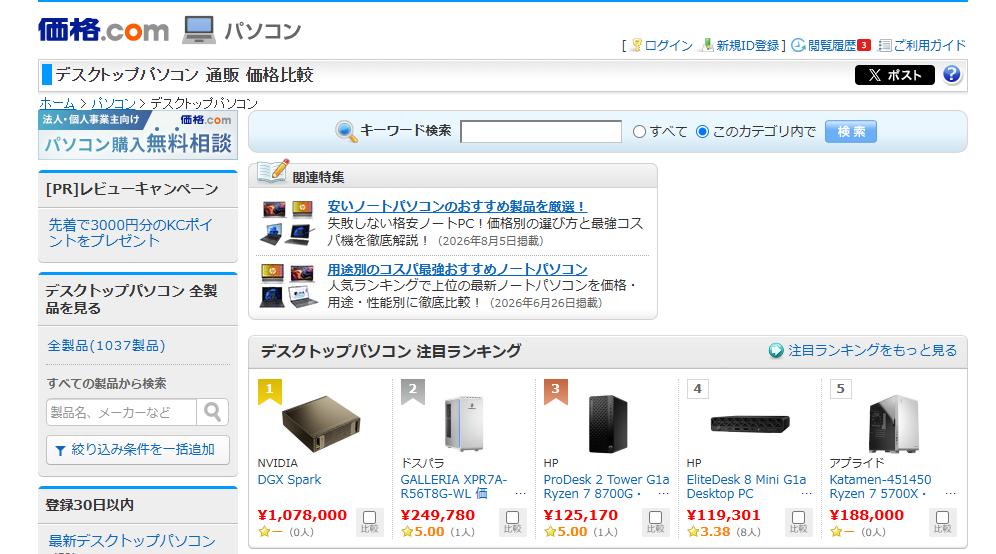Click the 検索 button

click(851, 132)
